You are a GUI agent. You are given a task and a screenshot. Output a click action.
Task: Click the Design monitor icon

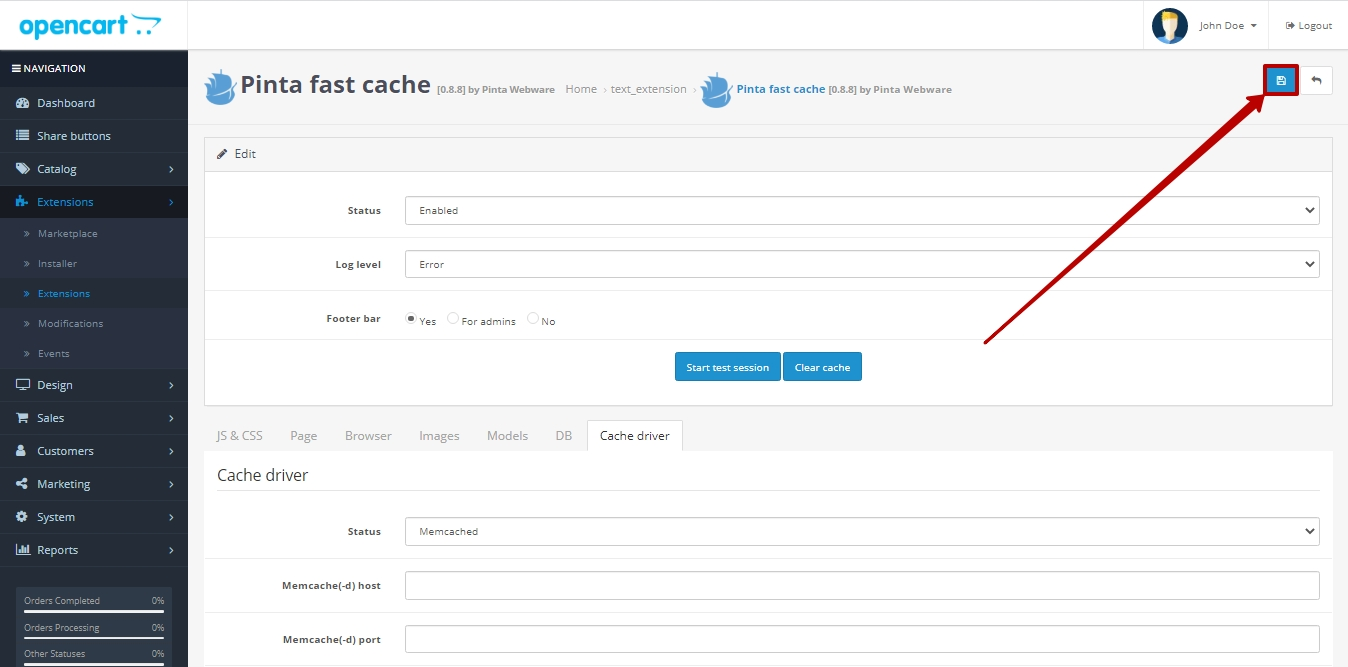click(x=22, y=385)
